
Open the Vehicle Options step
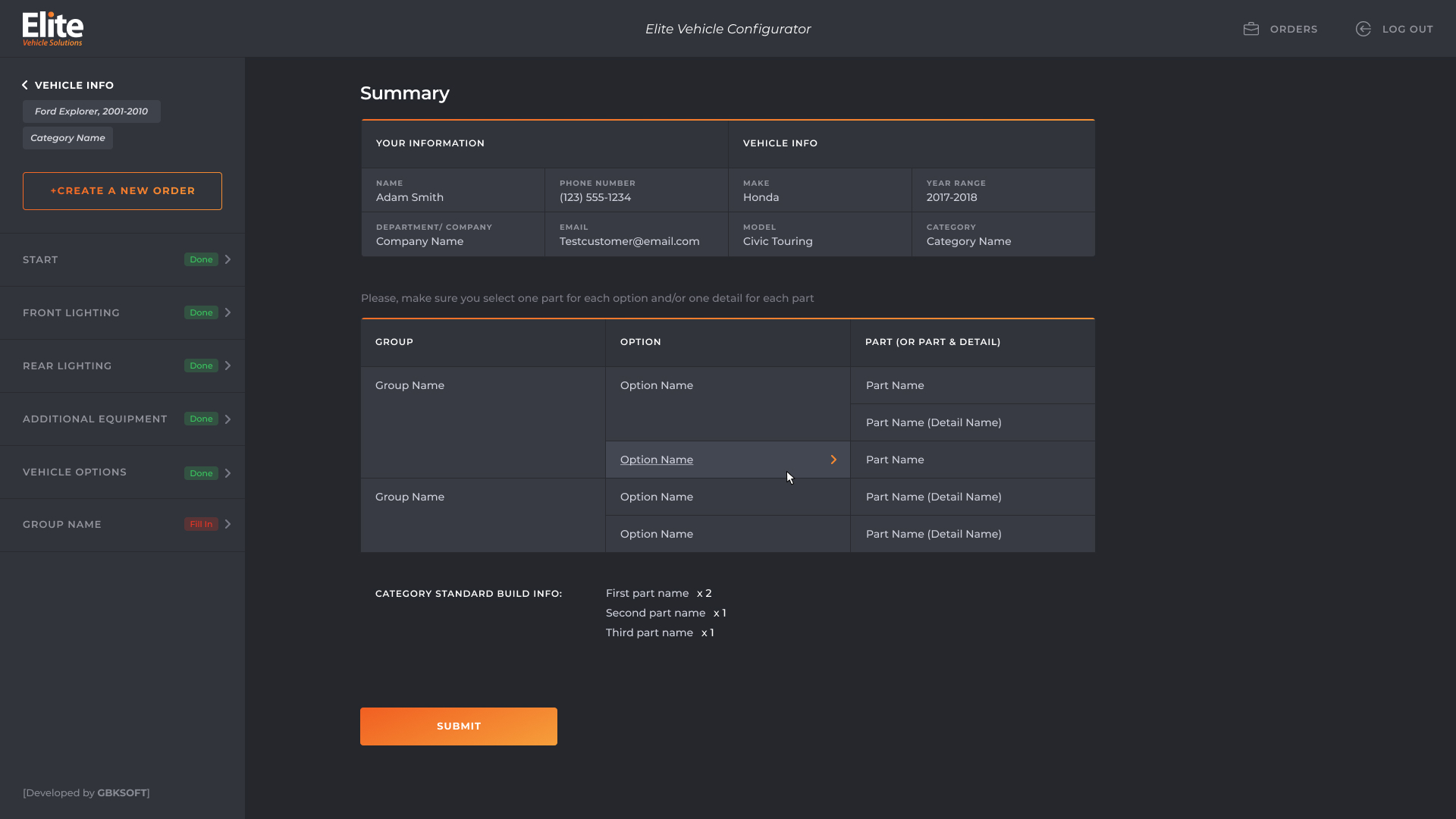[x=122, y=472]
